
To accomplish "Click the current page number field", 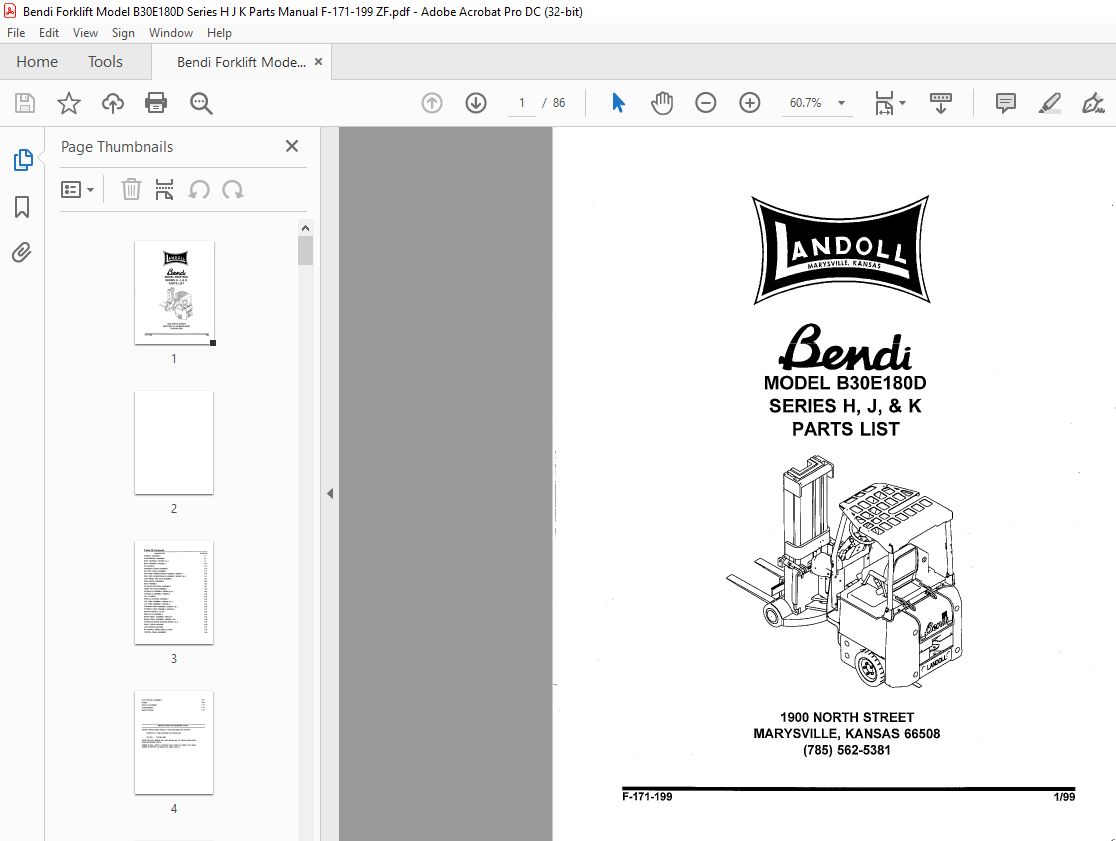I will click(x=522, y=103).
